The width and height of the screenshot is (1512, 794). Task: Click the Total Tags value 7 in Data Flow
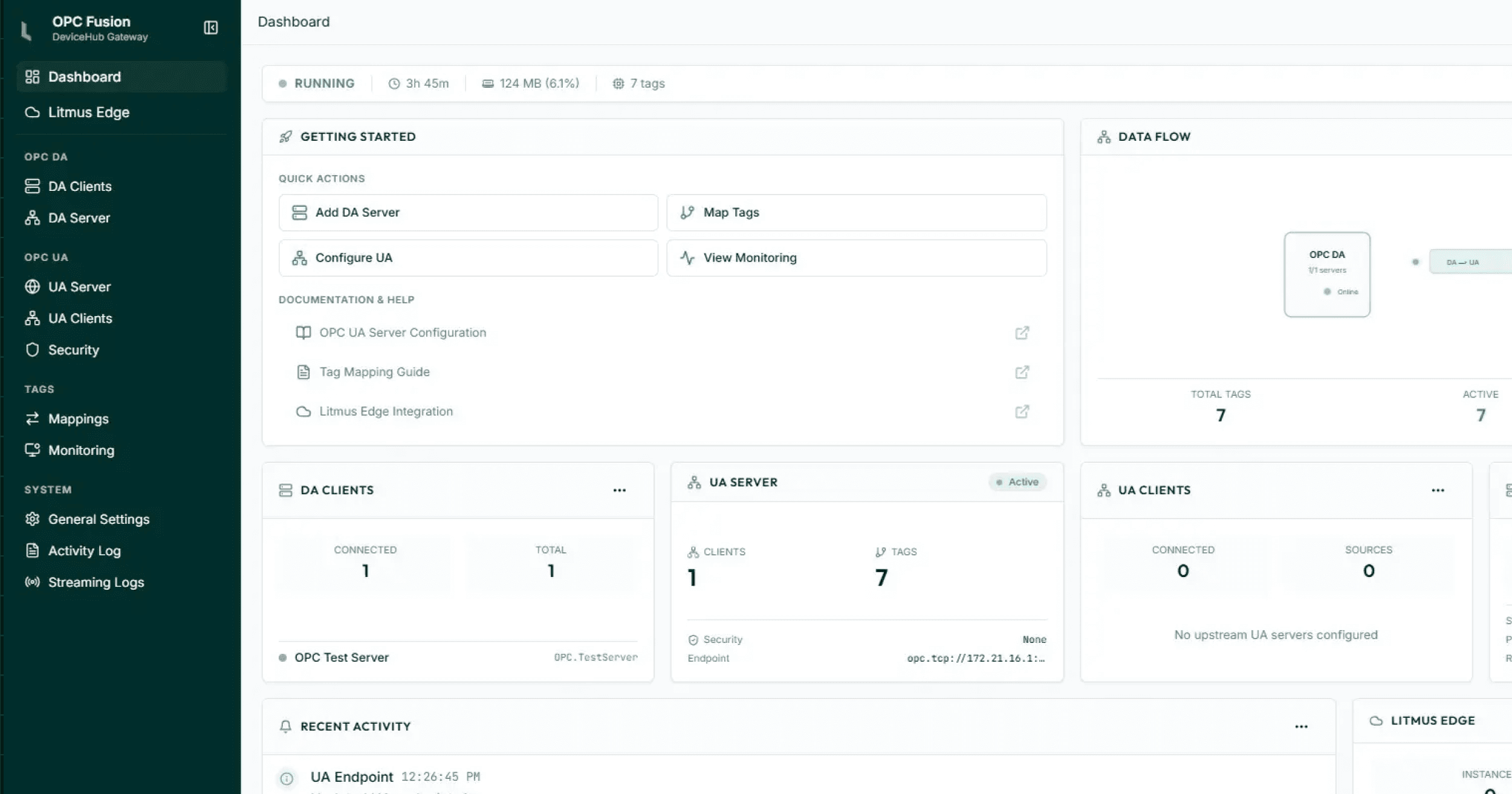coord(1221,415)
